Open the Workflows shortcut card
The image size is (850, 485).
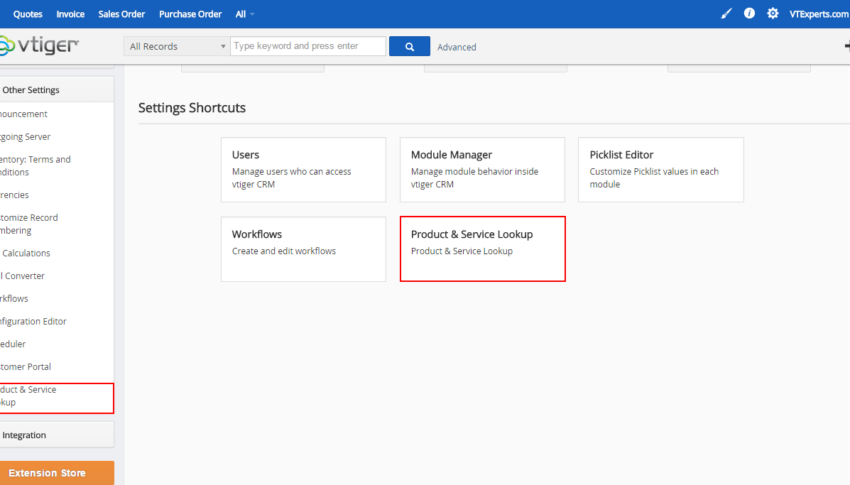click(x=304, y=249)
